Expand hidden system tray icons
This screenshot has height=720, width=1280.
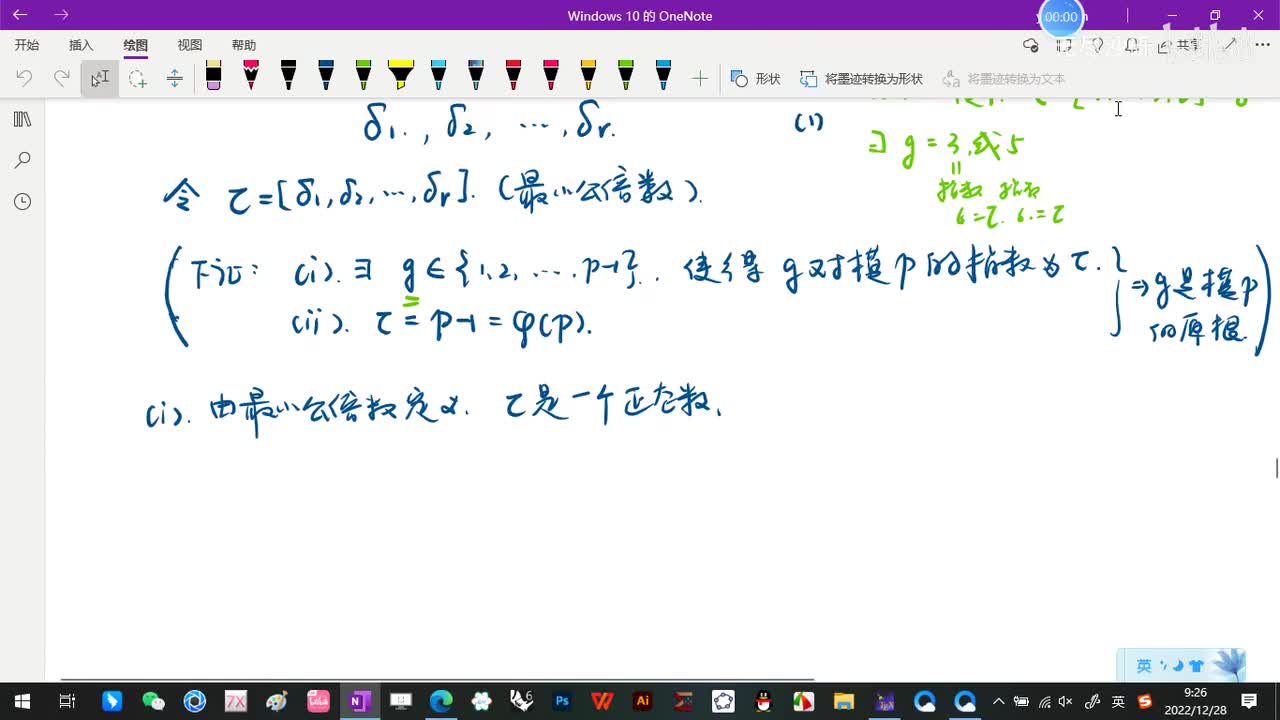point(998,701)
